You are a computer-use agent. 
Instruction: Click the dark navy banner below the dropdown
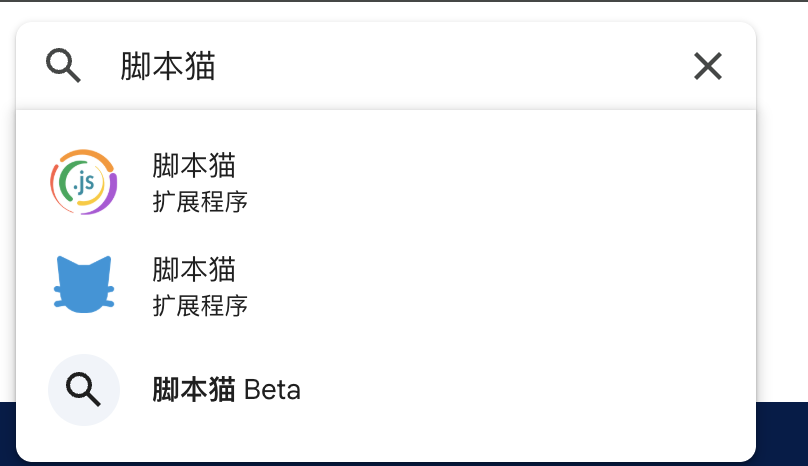point(782,435)
